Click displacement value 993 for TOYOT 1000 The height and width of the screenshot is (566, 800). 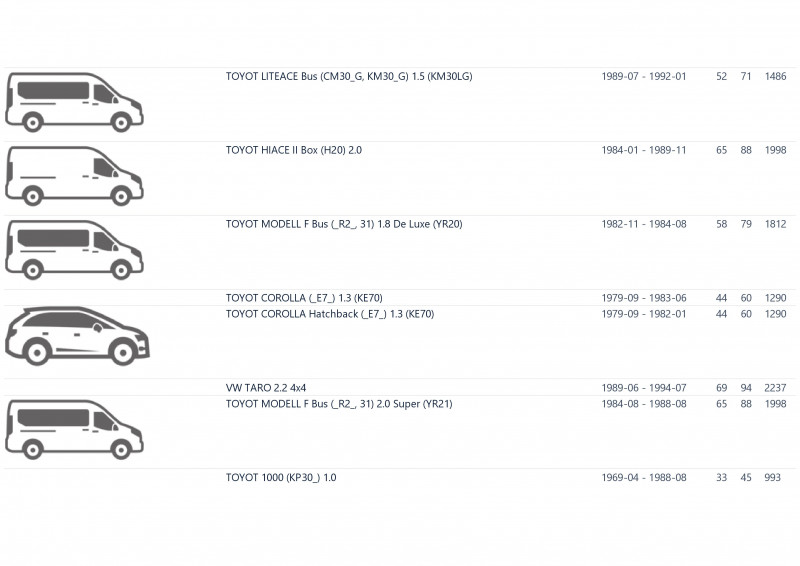click(772, 478)
